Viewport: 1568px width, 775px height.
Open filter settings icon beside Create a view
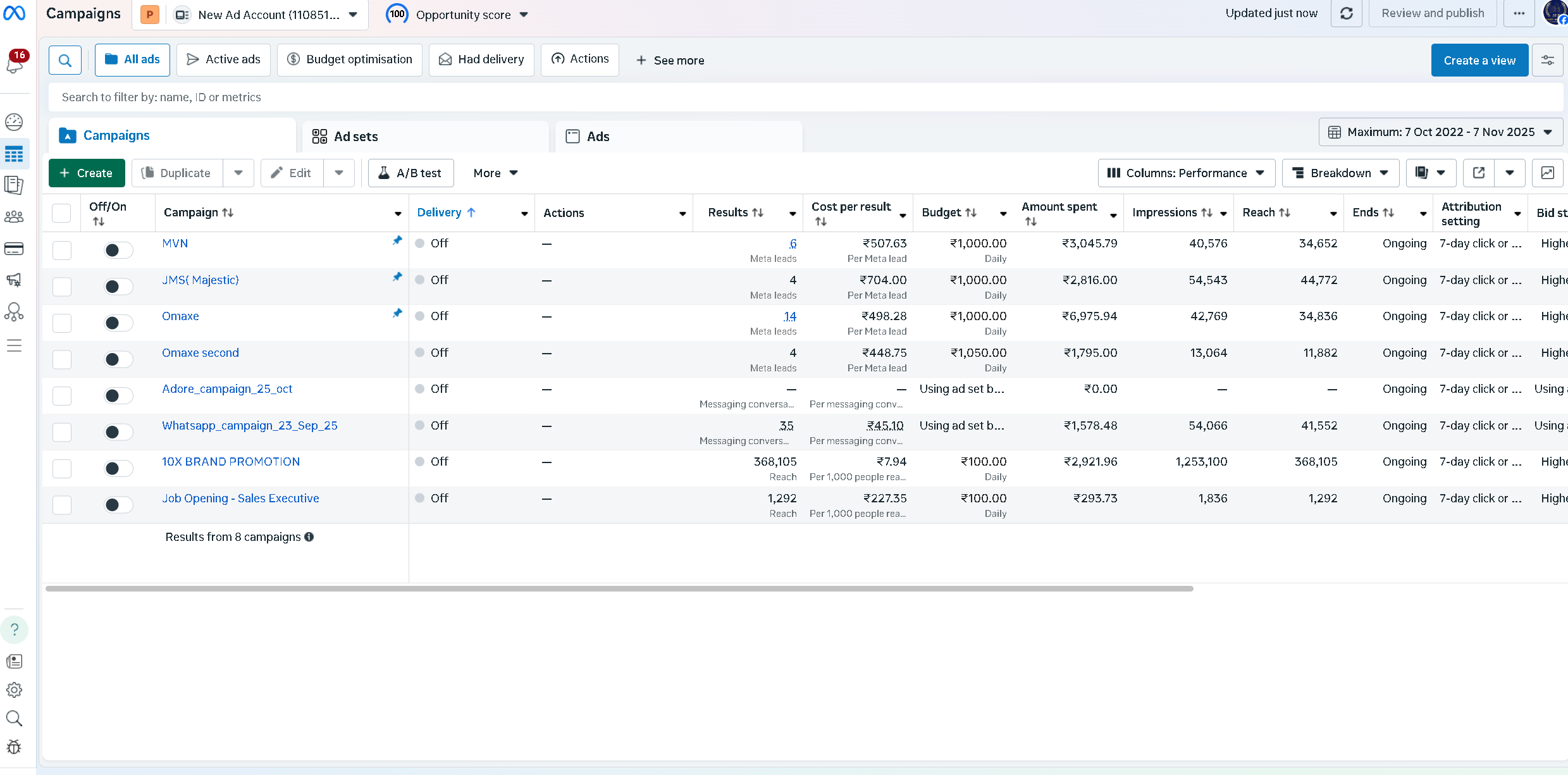(1547, 60)
